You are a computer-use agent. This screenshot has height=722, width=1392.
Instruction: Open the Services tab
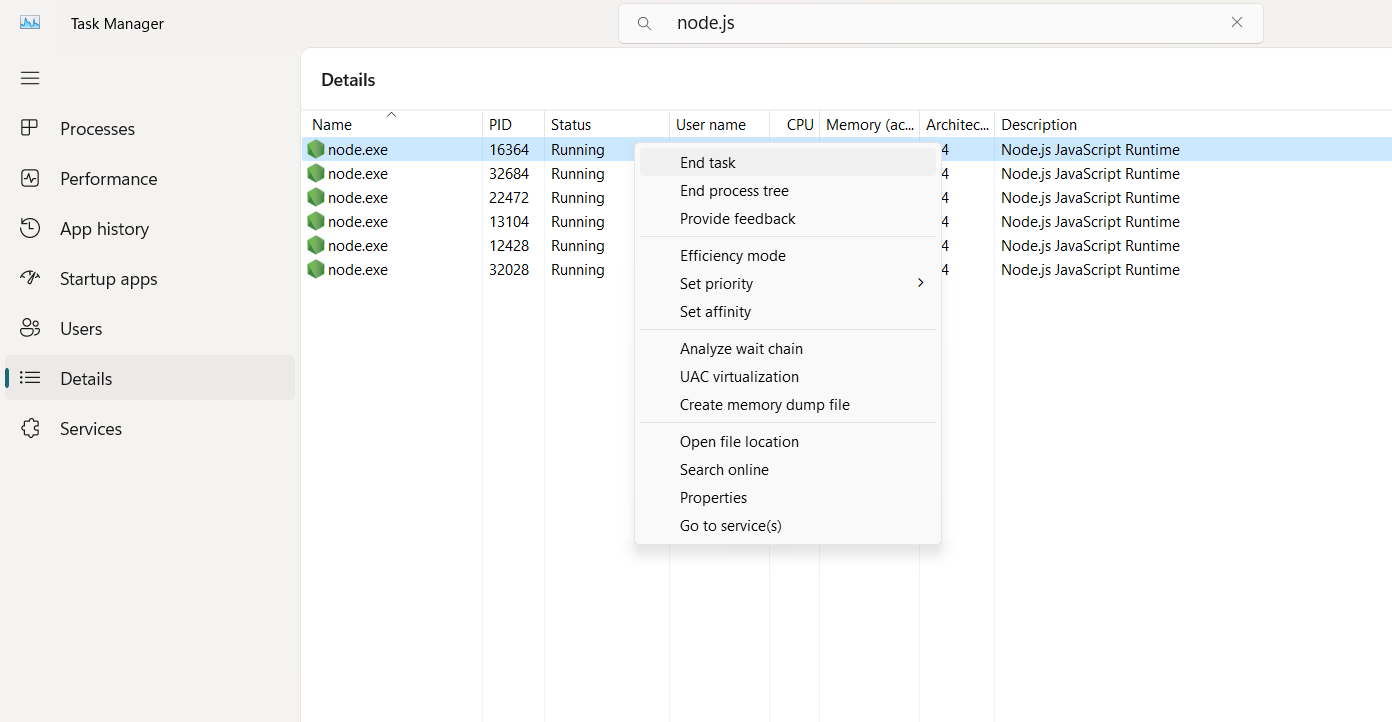(x=150, y=428)
